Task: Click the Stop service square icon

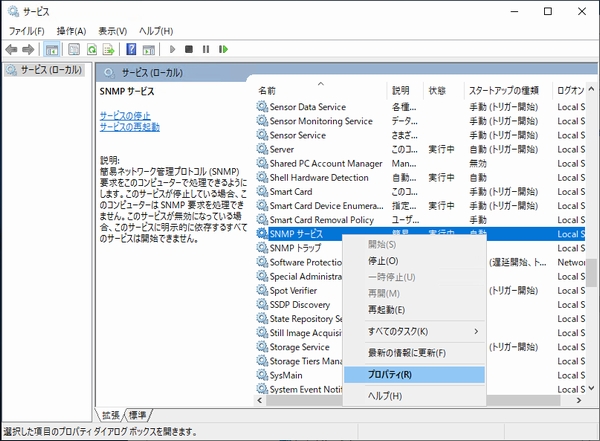Action: pos(189,49)
